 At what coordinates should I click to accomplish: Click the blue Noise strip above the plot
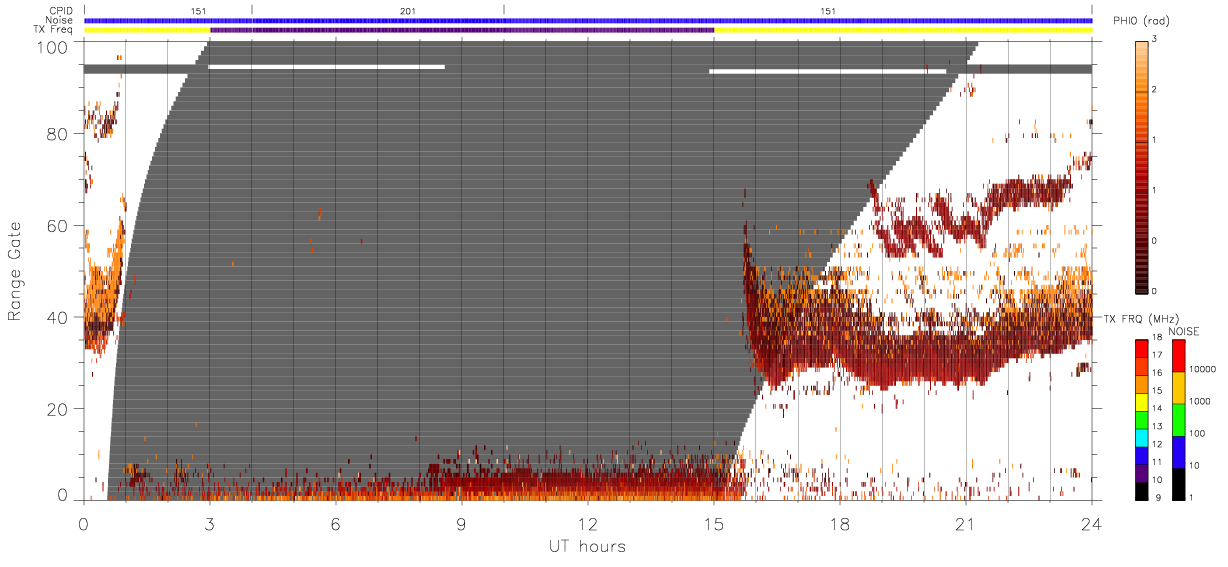pyautogui.click(x=588, y=20)
